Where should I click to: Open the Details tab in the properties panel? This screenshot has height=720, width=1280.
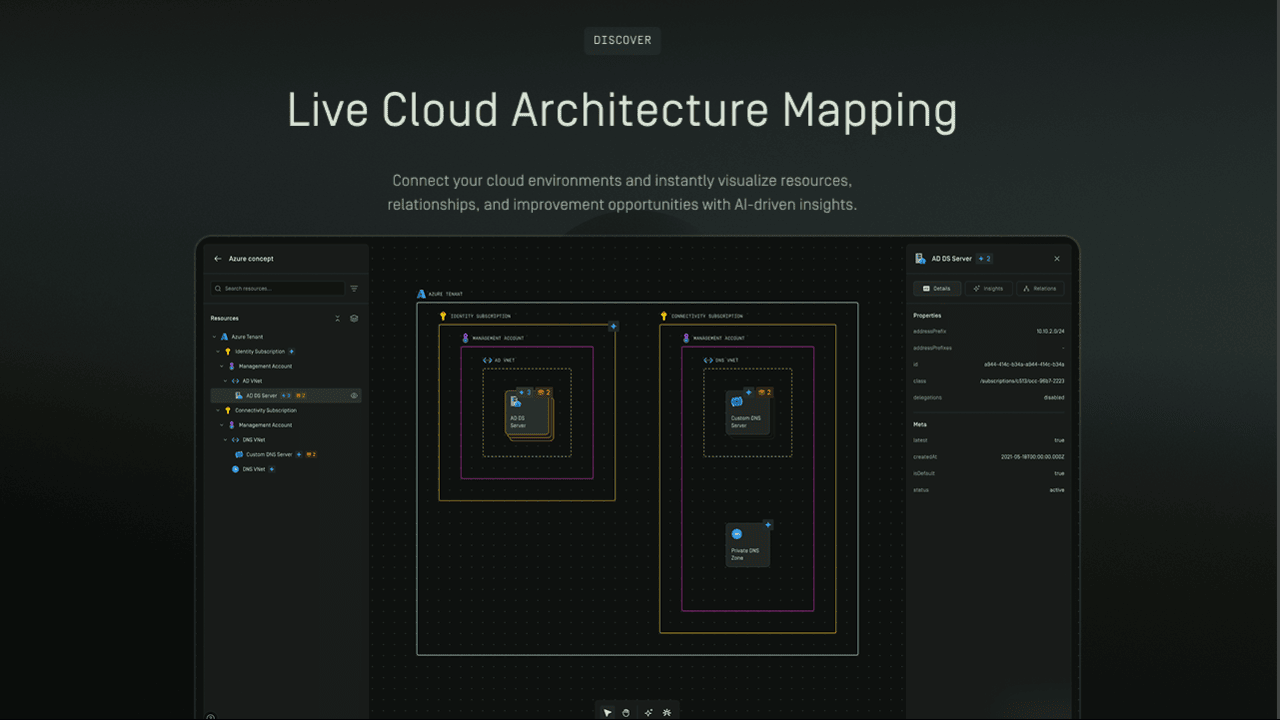coord(937,288)
